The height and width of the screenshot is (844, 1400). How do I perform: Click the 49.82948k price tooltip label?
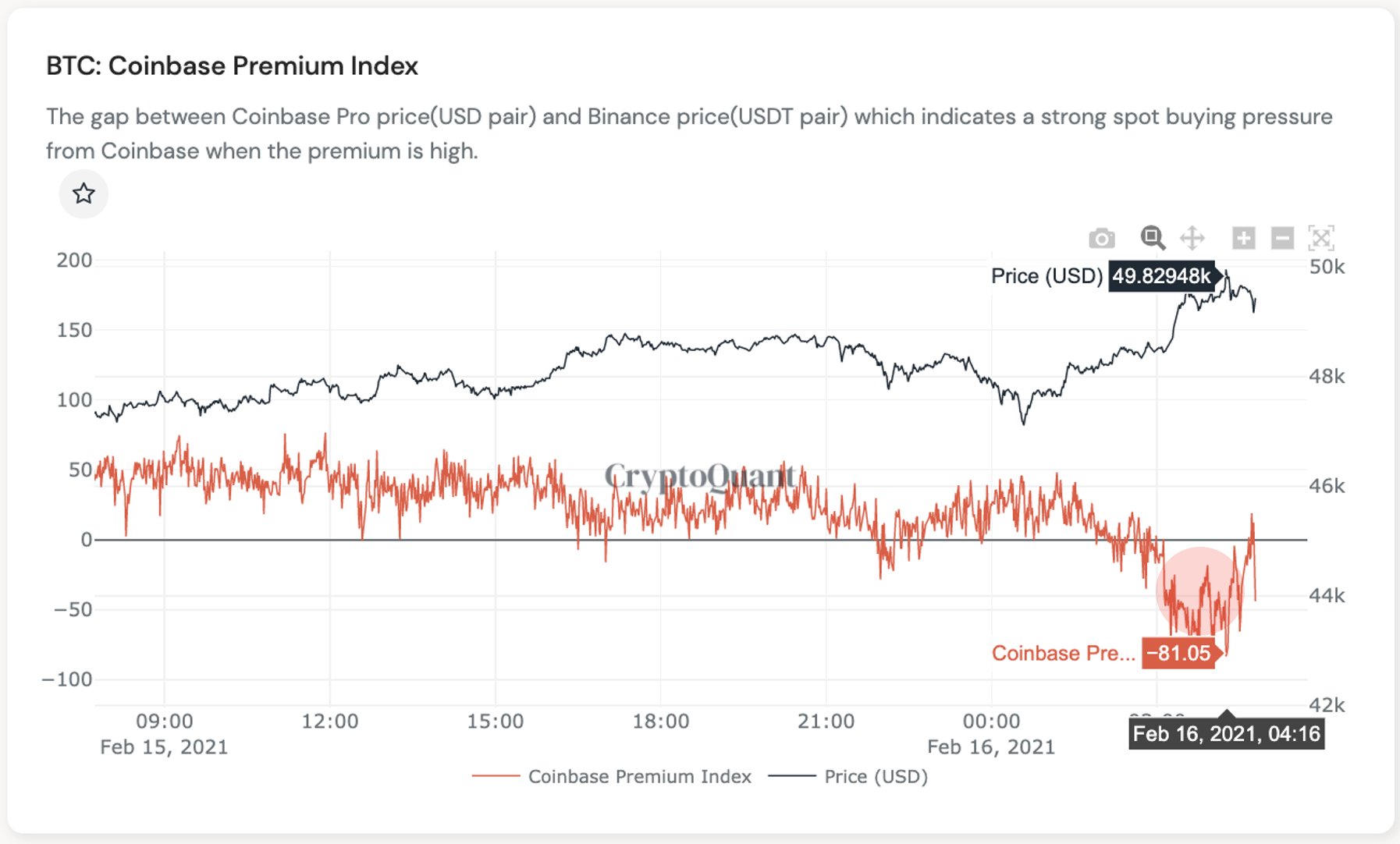coord(1162,276)
